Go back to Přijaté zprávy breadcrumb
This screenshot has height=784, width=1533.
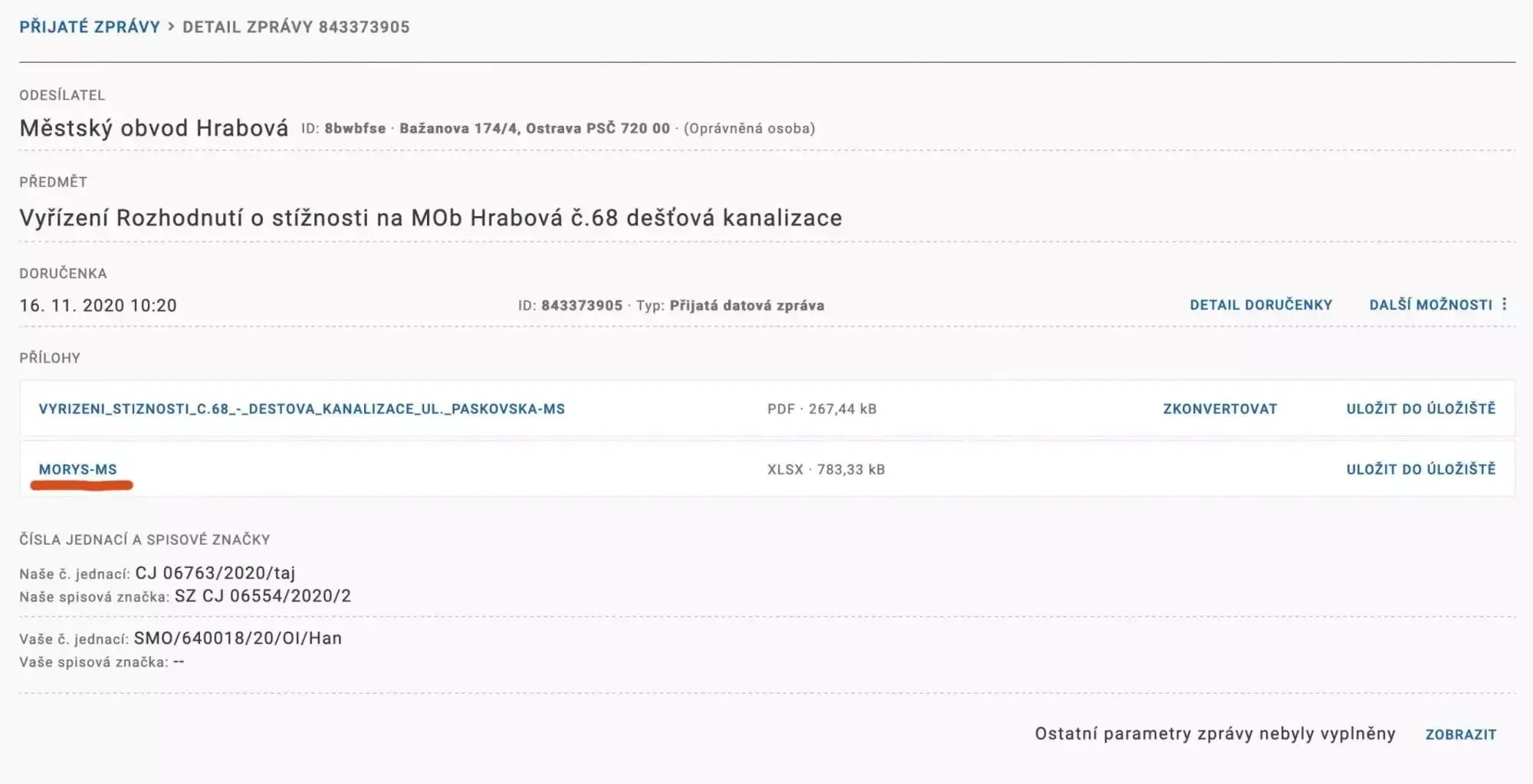pyautogui.click(x=90, y=27)
